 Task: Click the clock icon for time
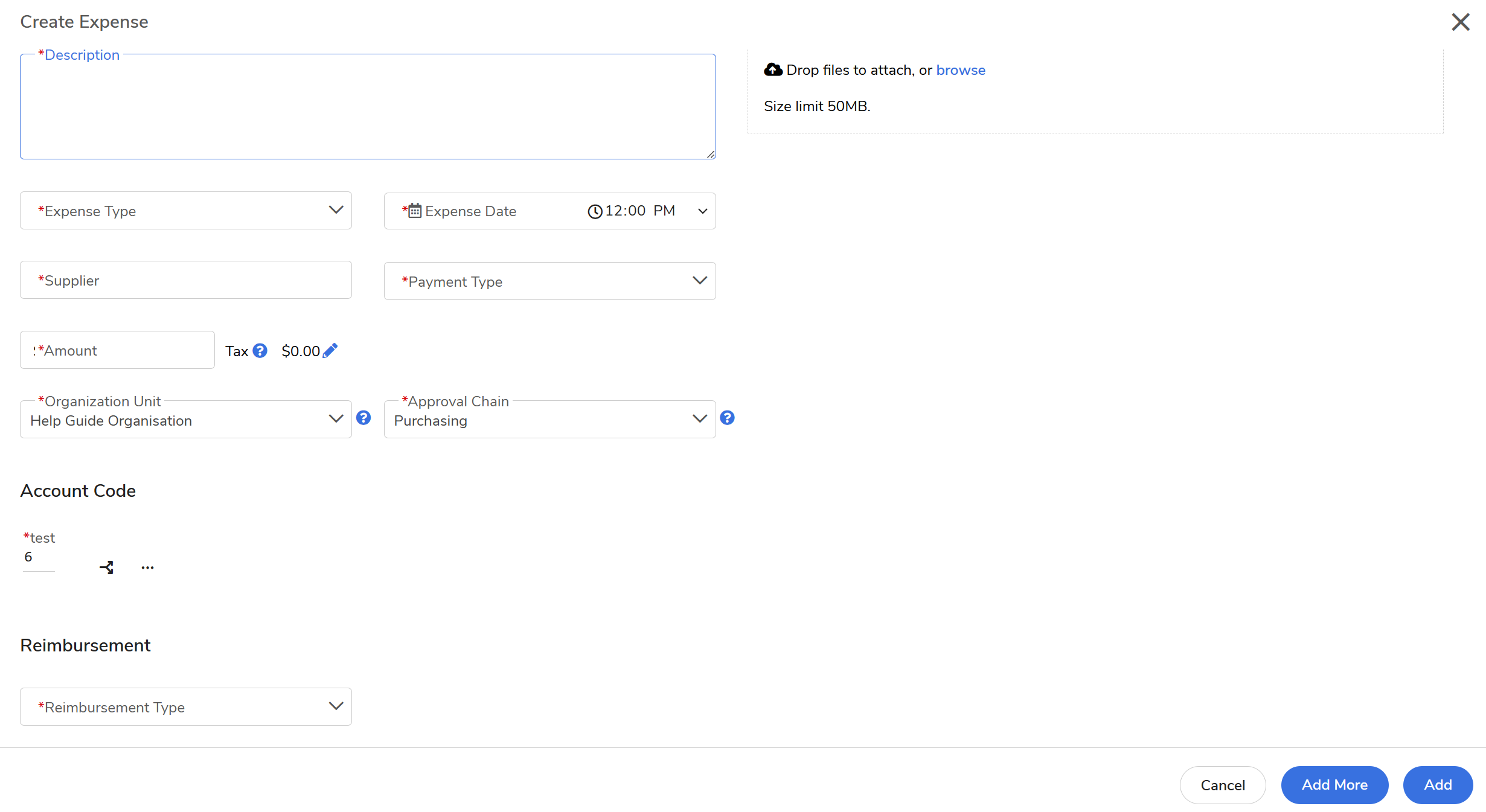click(595, 211)
